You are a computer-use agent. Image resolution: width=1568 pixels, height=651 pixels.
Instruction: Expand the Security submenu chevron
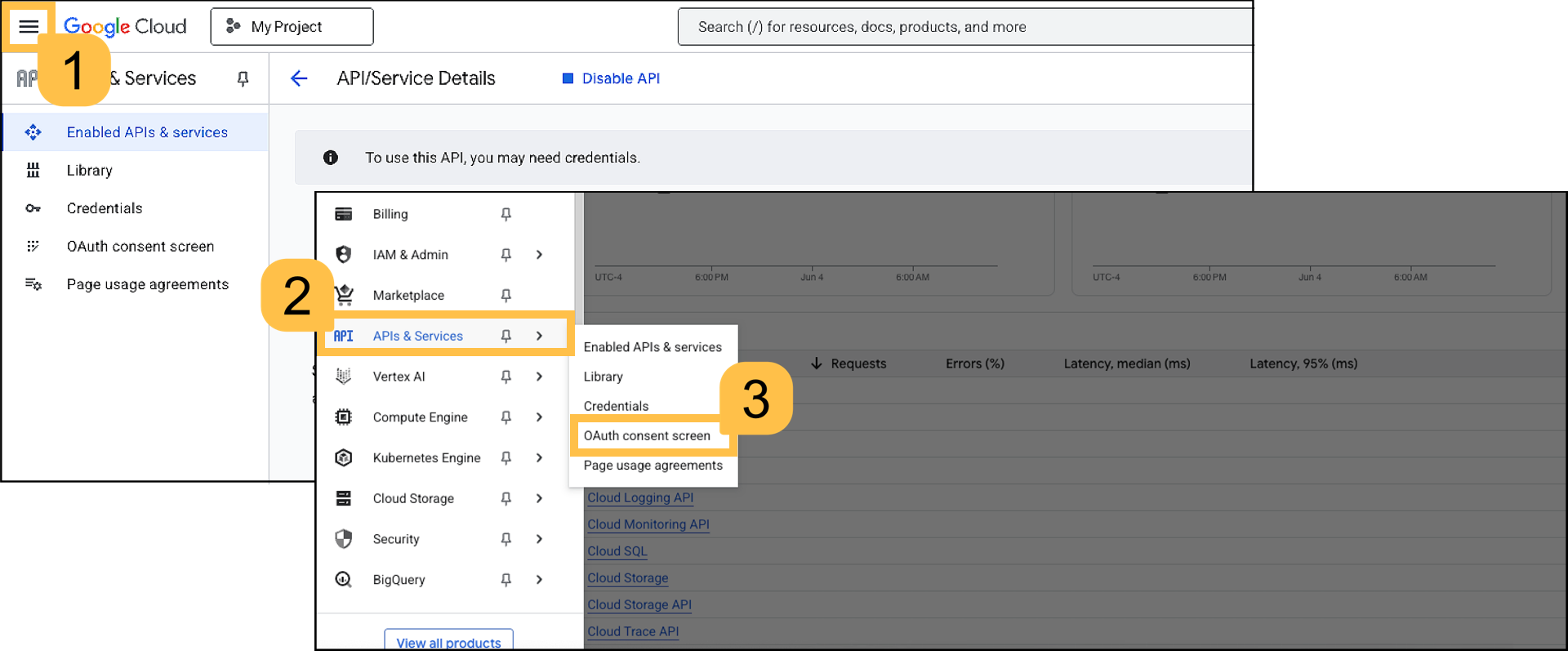click(539, 539)
